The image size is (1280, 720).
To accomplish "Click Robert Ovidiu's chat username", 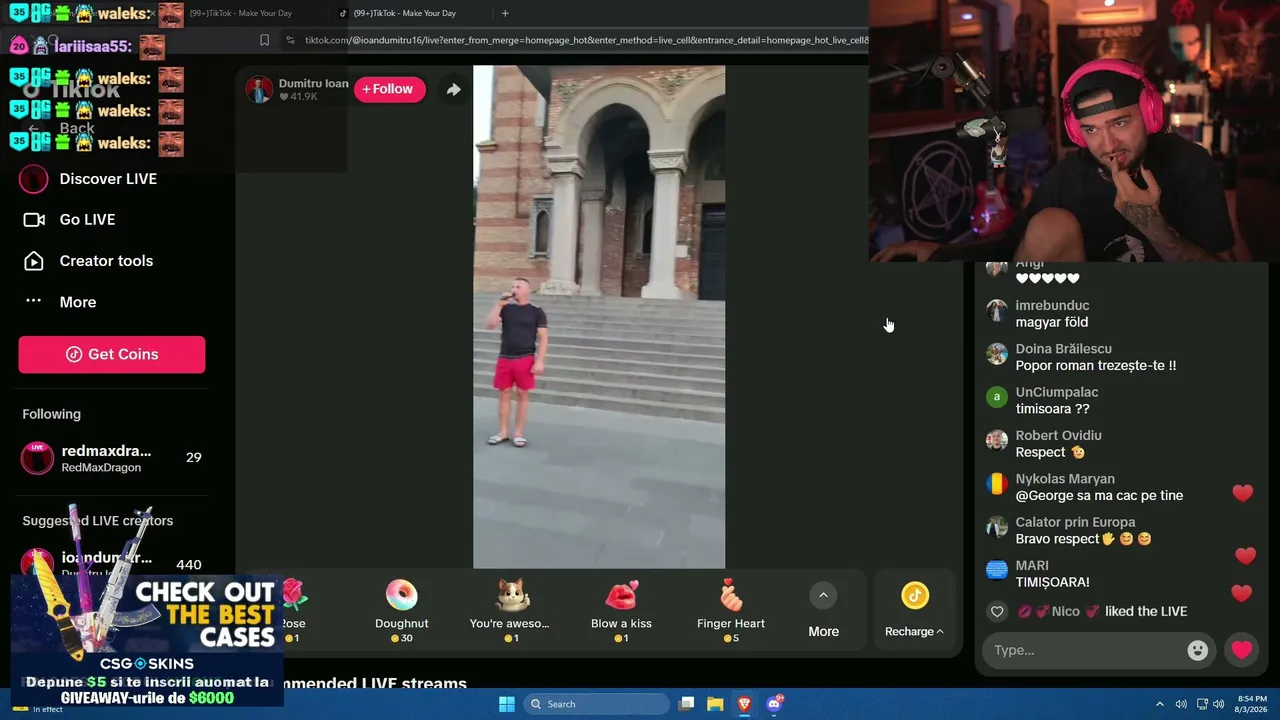I will 1059,436.
